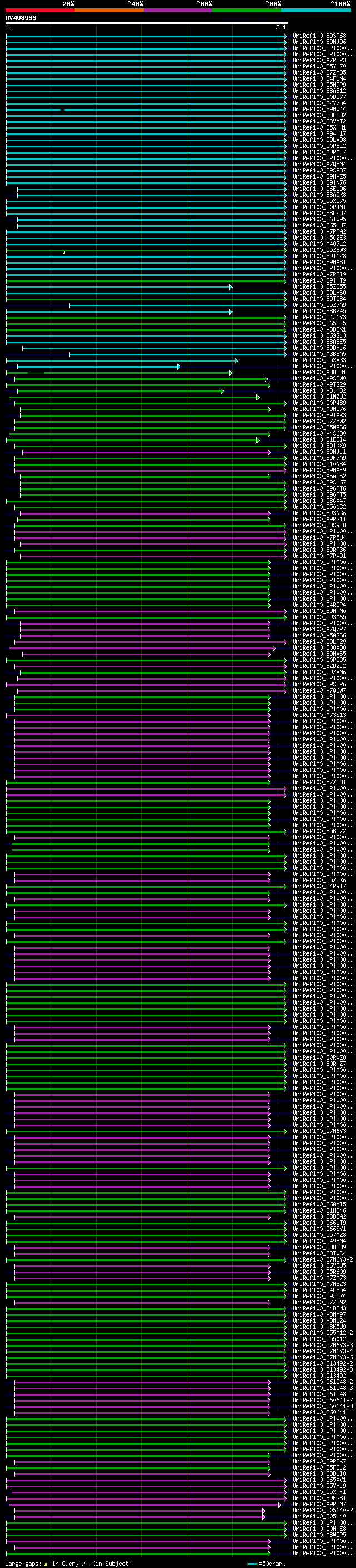This screenshot has height=1568, width=356.
Task: Select the UniRef100_Q0DG77 label
Action: [319, 97]
